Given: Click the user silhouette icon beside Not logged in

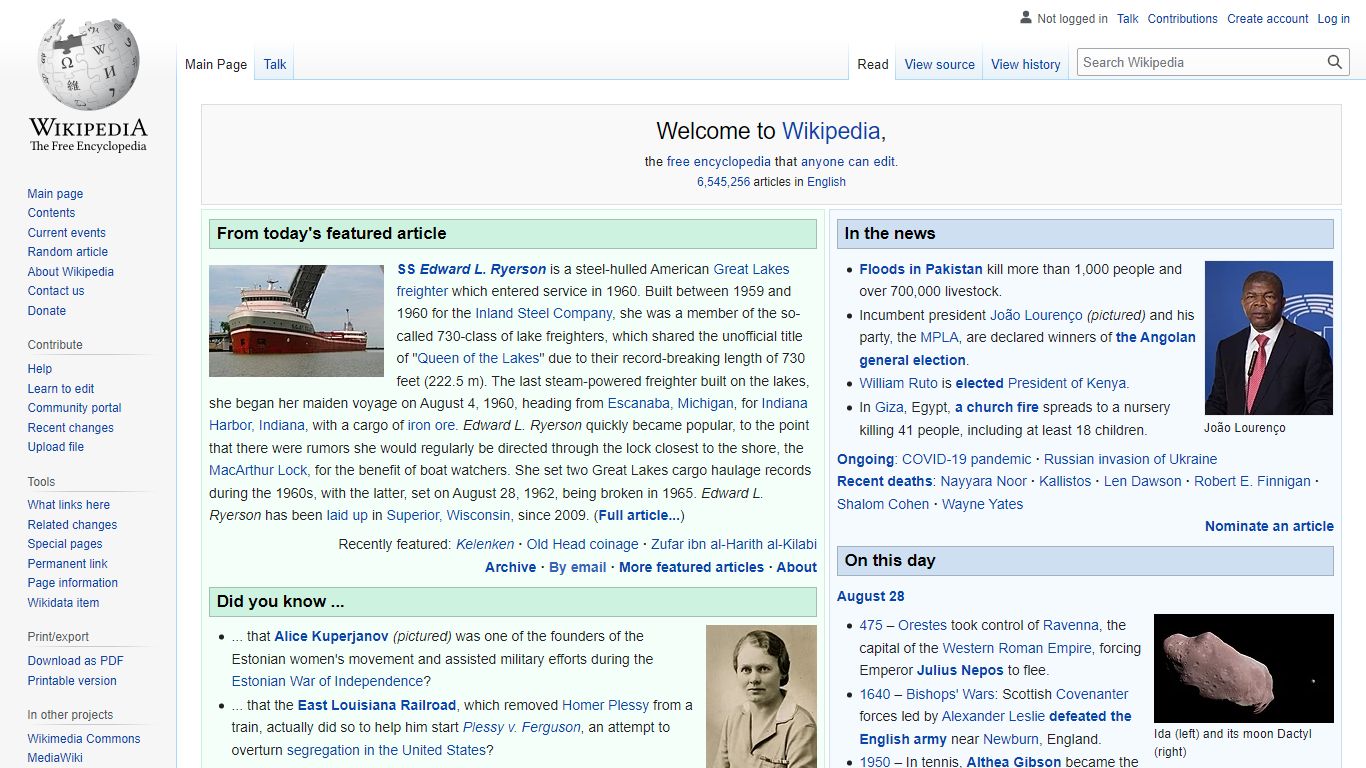Looking at the screenshot, I should tap(1025, 18).
